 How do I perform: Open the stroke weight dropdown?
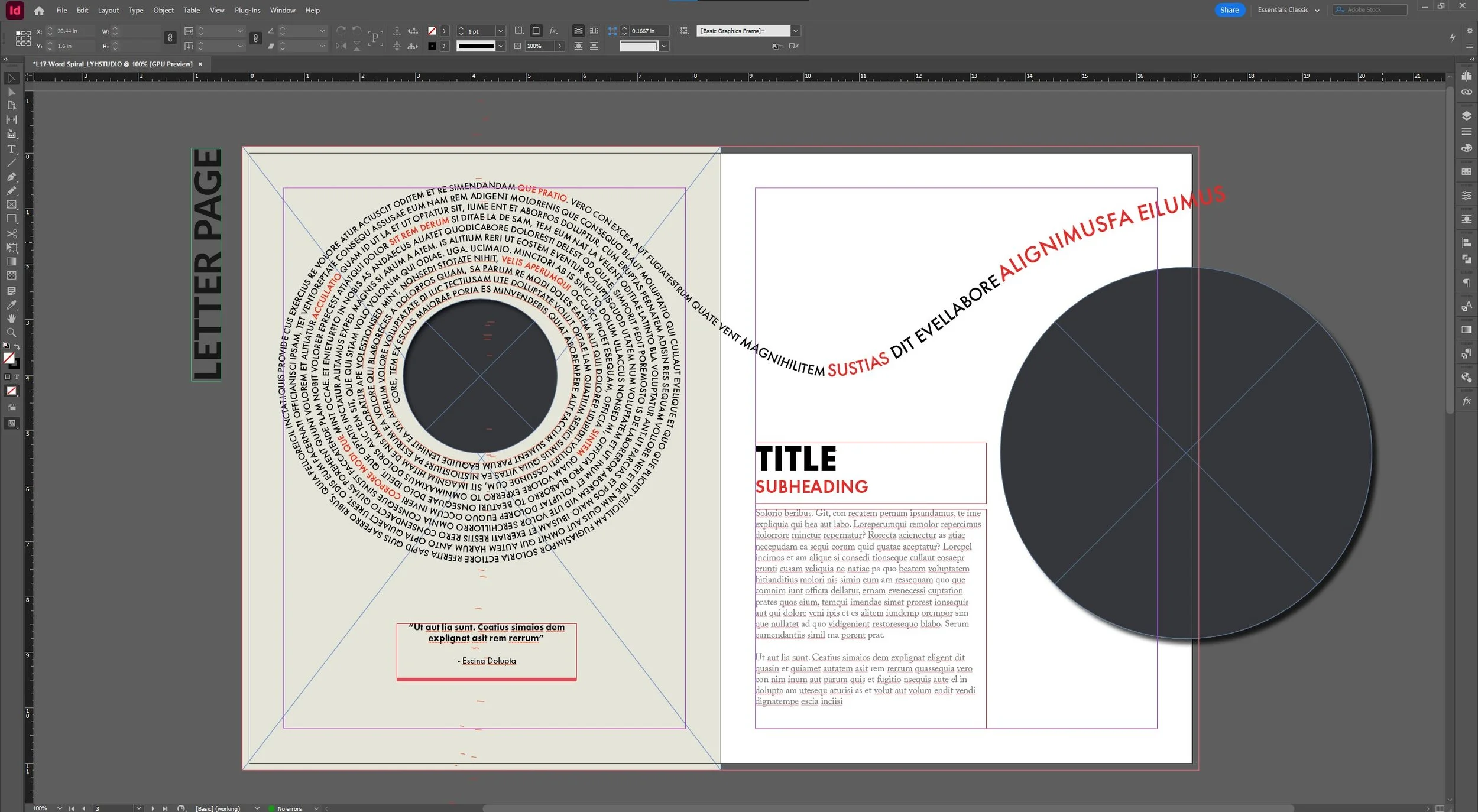point(501,31)
